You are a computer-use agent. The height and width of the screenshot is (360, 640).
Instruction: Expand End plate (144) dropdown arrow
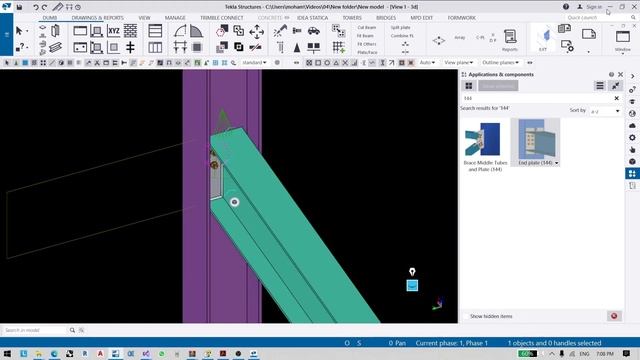point(556,163)
